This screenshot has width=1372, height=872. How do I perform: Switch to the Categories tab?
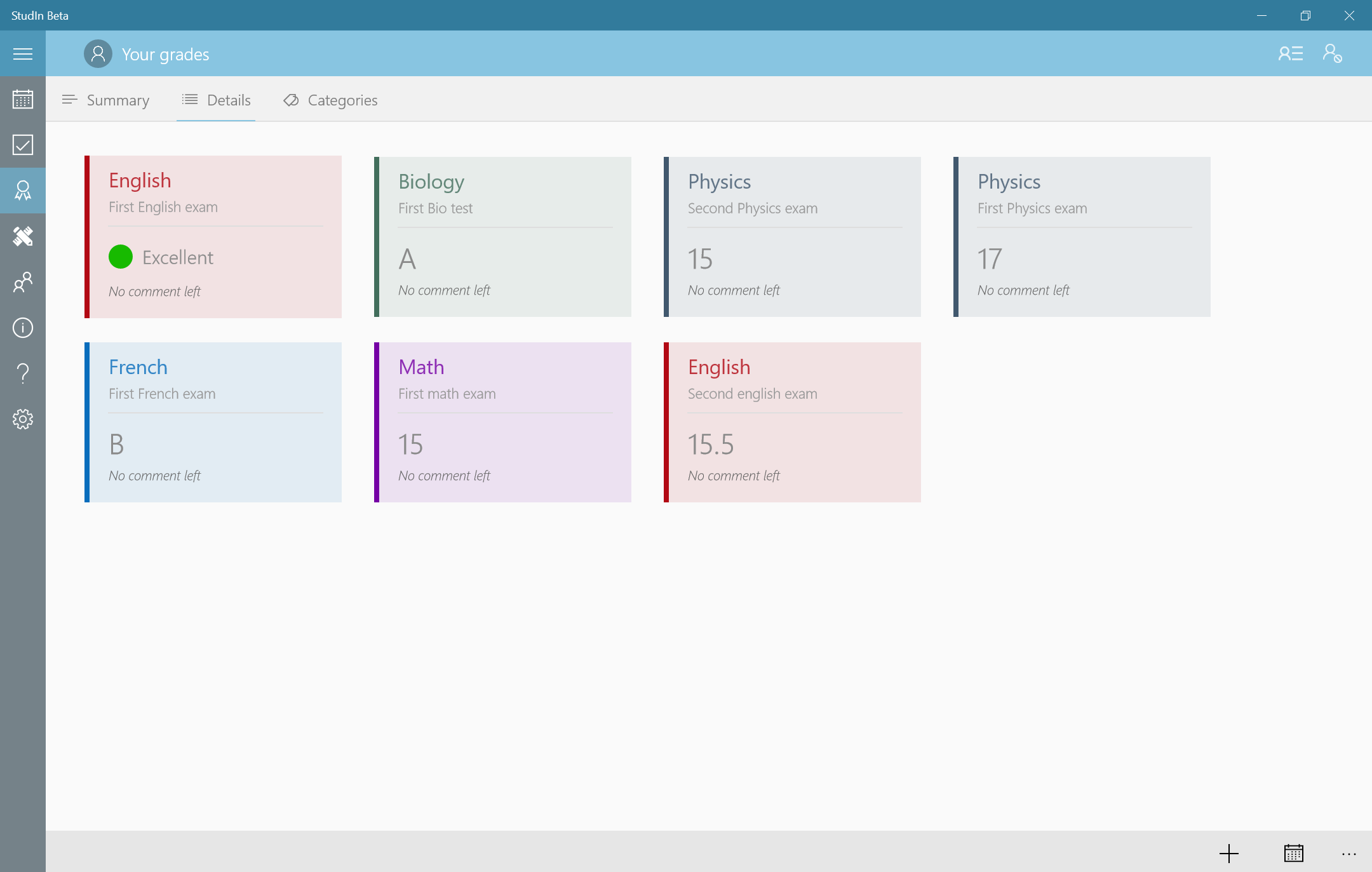click(x=330, y=100)
